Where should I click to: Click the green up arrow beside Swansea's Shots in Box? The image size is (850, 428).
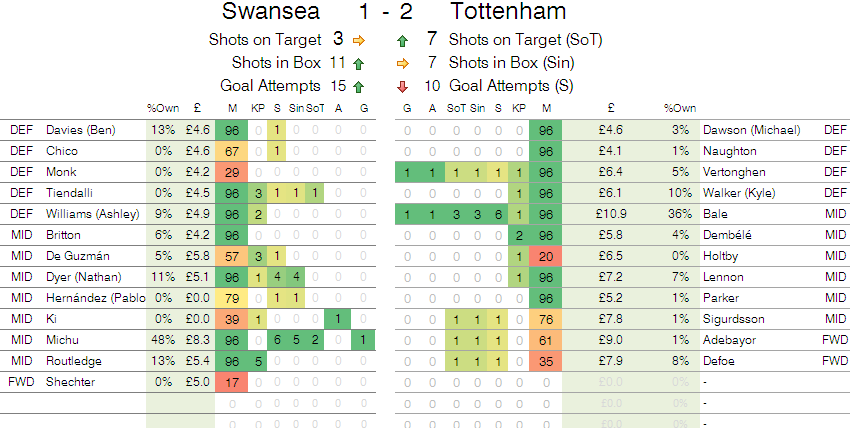coord(359,64)
